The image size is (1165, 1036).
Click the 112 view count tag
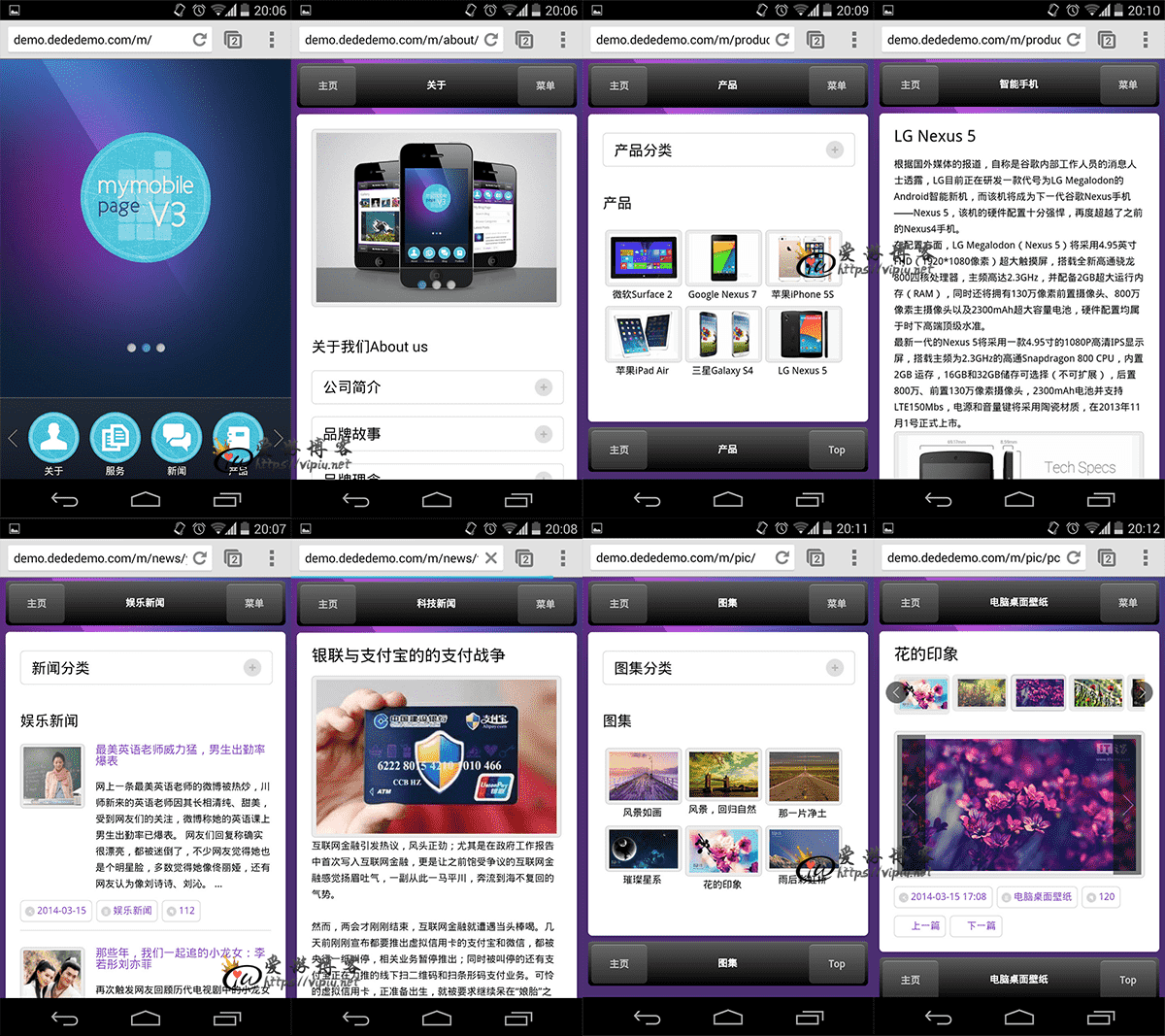coord(181,911)
